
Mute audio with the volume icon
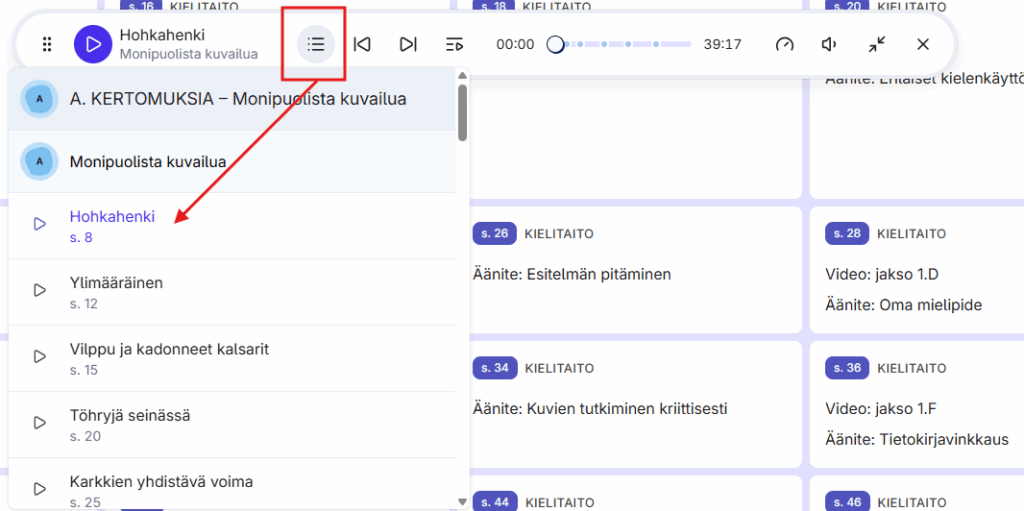tap(830, 44)
